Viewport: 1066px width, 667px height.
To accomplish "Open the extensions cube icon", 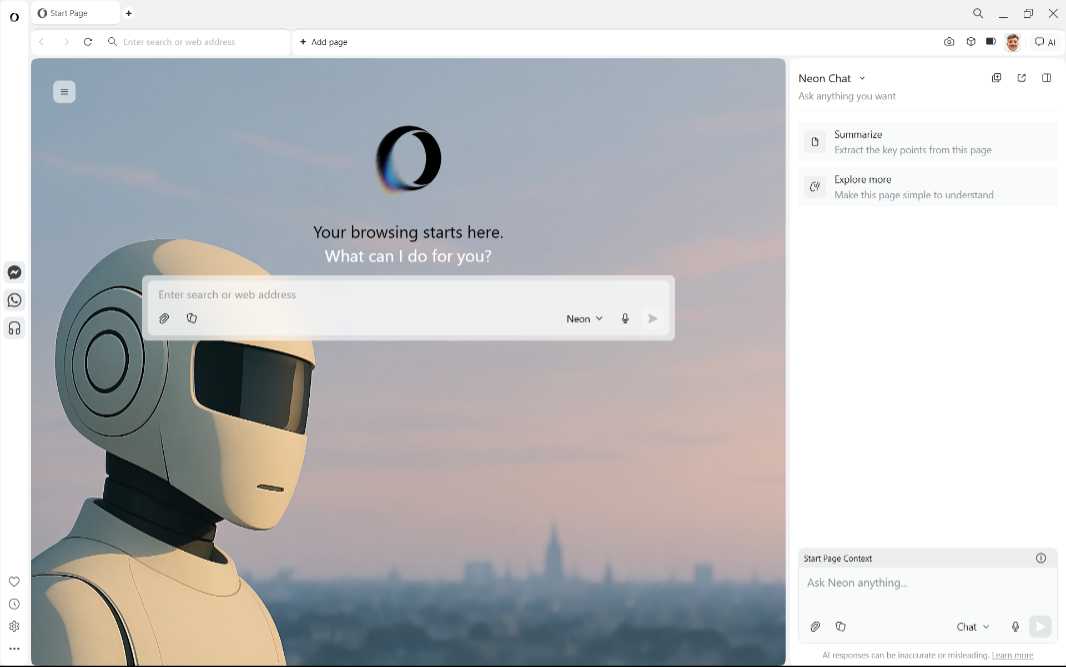I will point(970,42).
